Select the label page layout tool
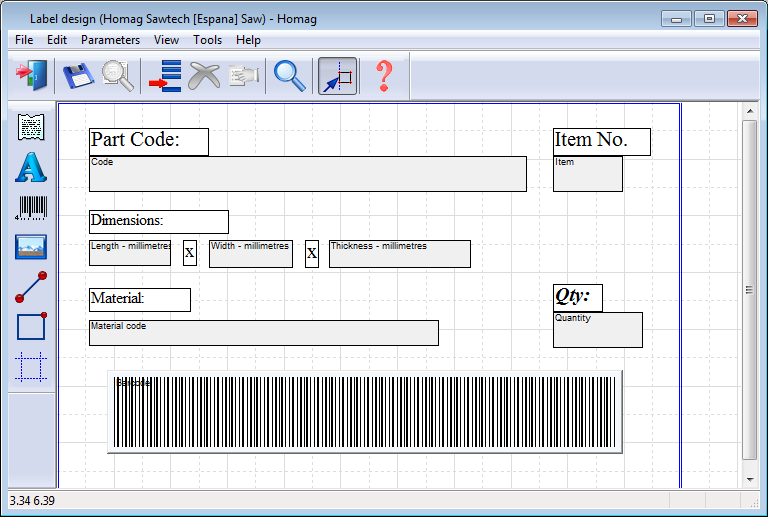Image resolution: width=768 pixels, height=517 pixels. pyautogui.click(x=31, y=127)
